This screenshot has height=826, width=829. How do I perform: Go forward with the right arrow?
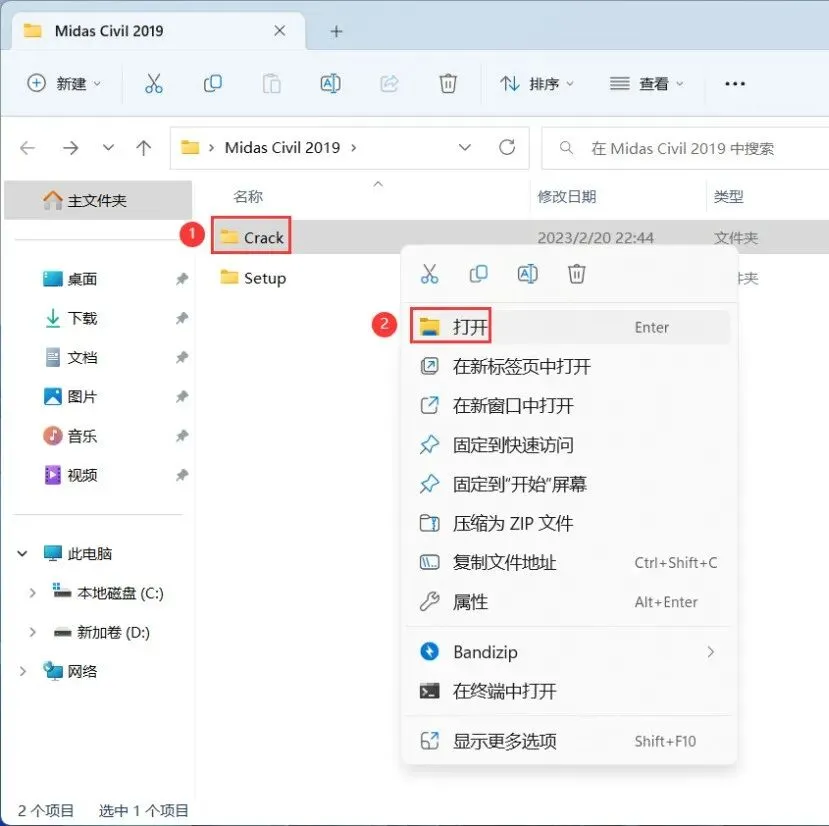[70, 148]
